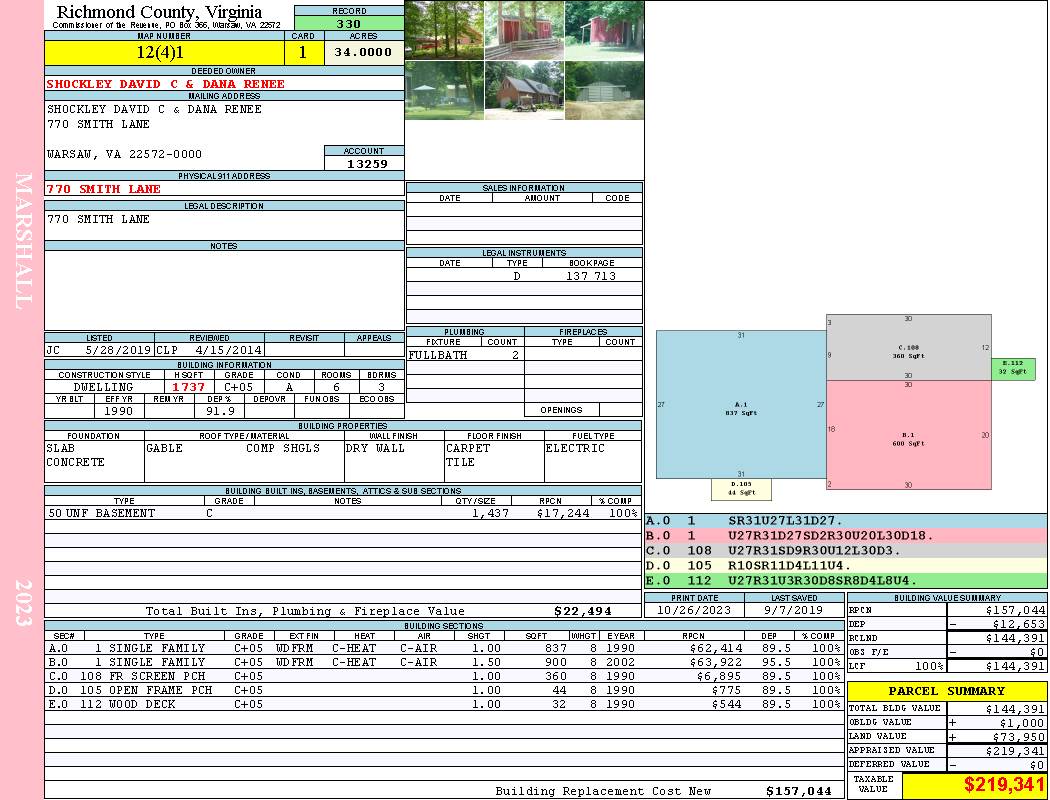Click the acres value 34.0000
This screenshot has height=800, width=1050.
tap(364, 52)
